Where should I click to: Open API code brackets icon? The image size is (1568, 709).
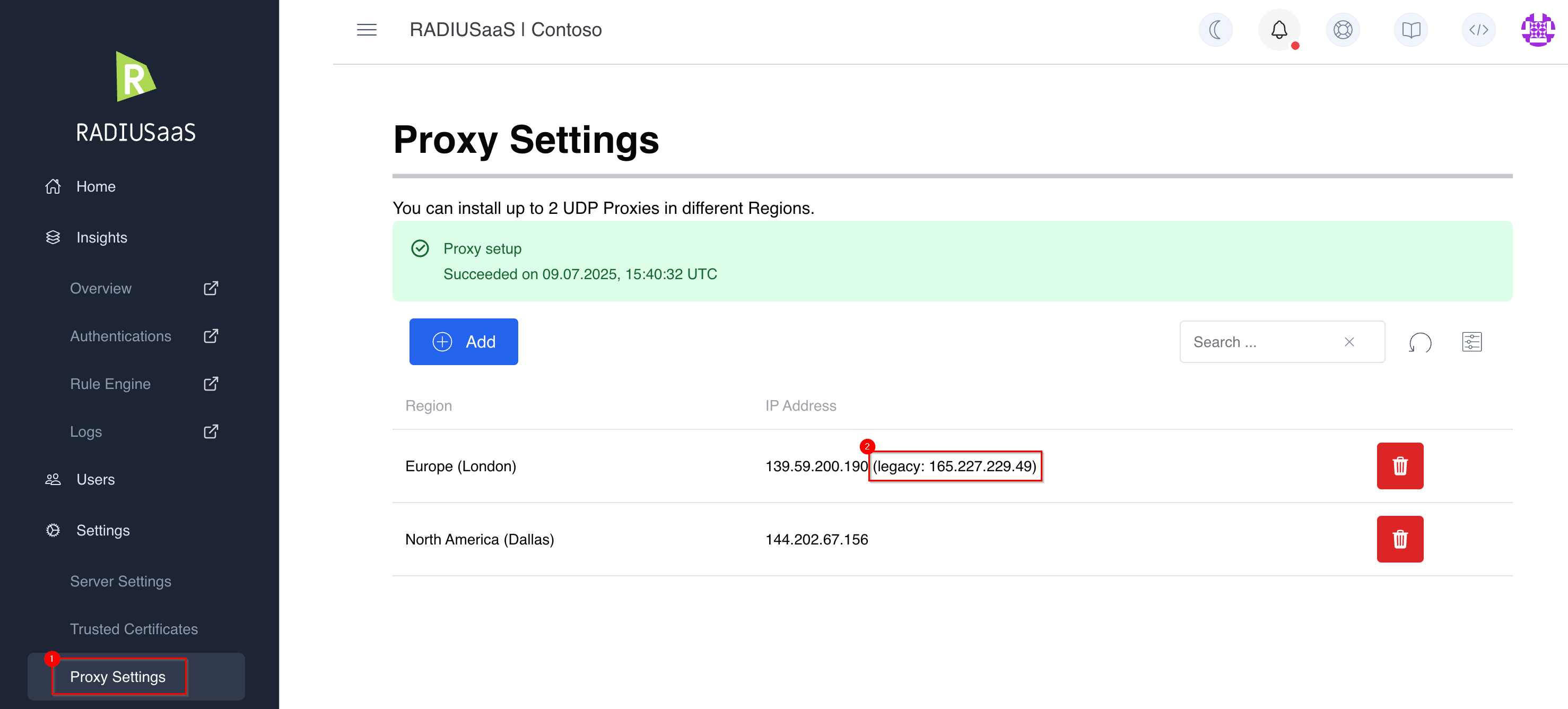click(1478, 30)
